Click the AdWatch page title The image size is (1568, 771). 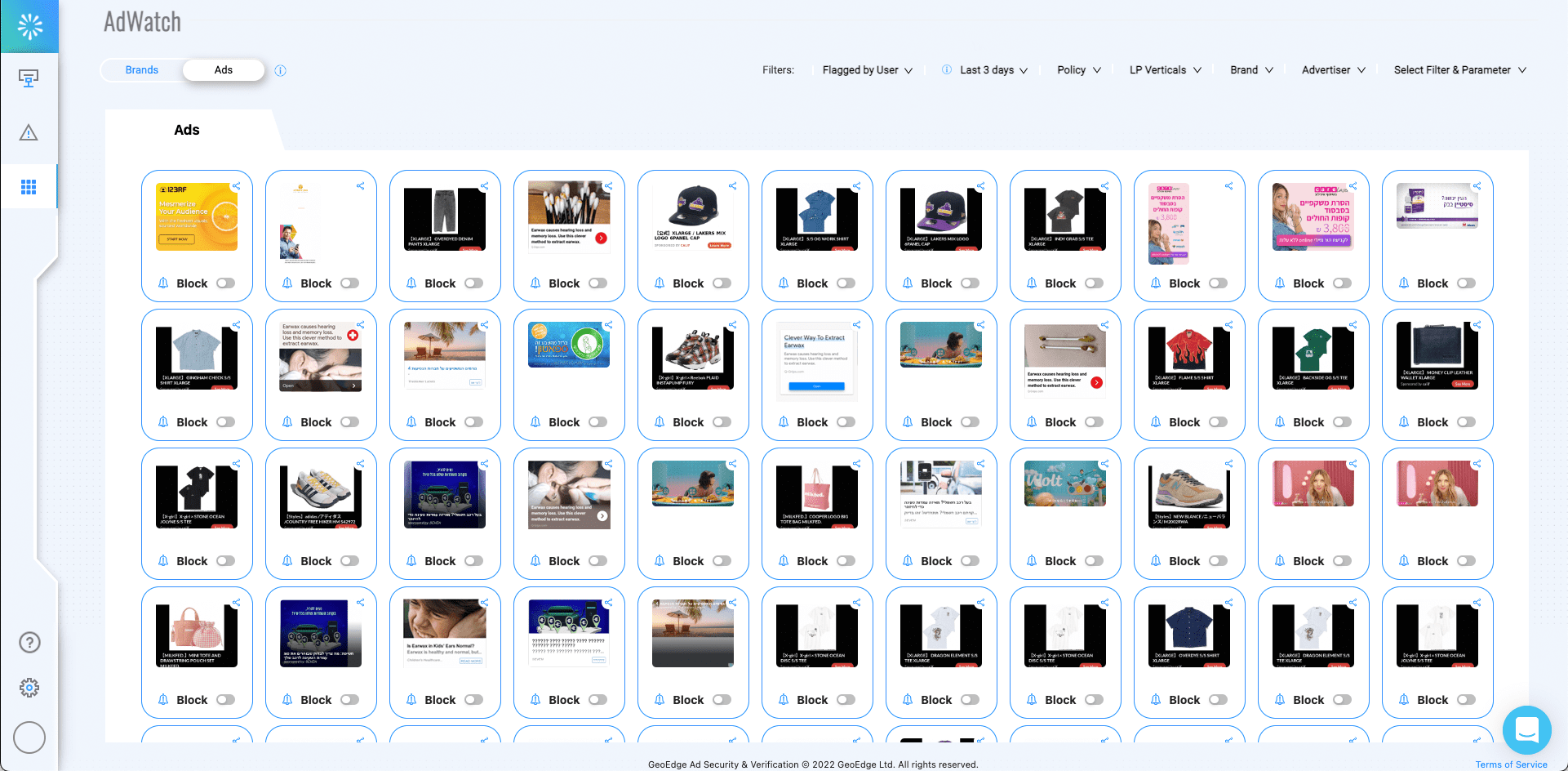(x=142, y=22)
